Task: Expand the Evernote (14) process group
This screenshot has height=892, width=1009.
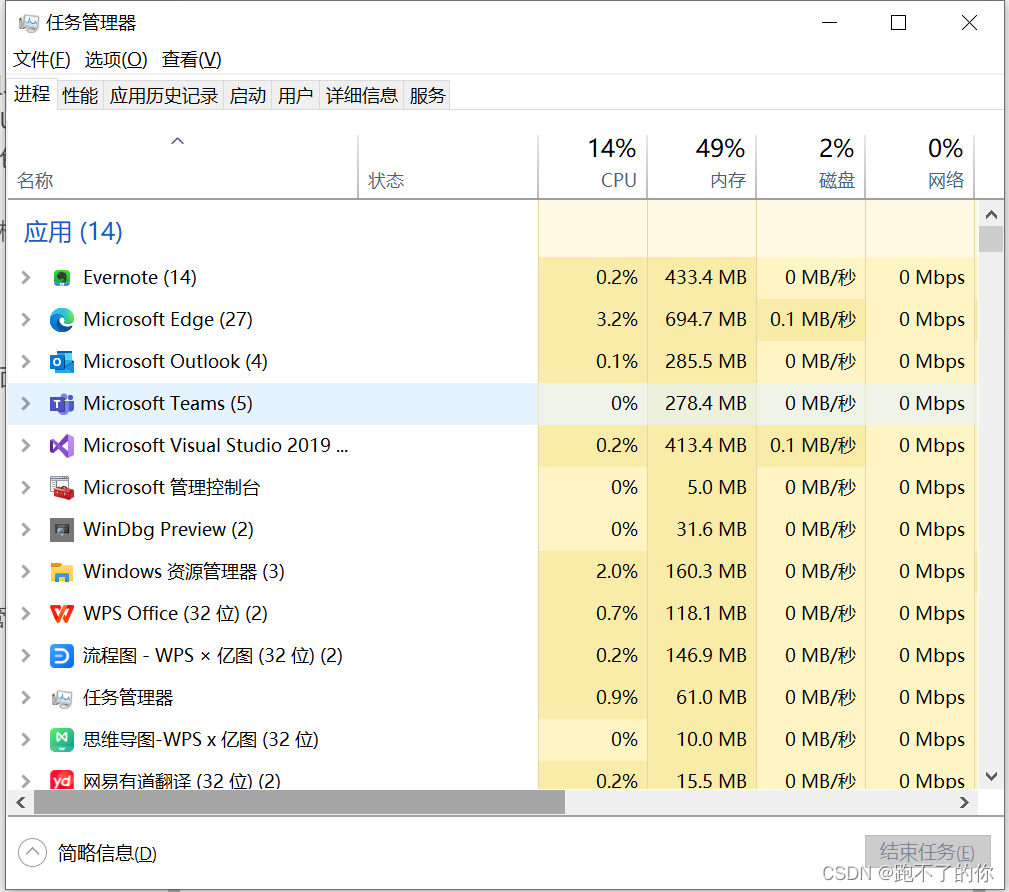Action: point(26,277)
